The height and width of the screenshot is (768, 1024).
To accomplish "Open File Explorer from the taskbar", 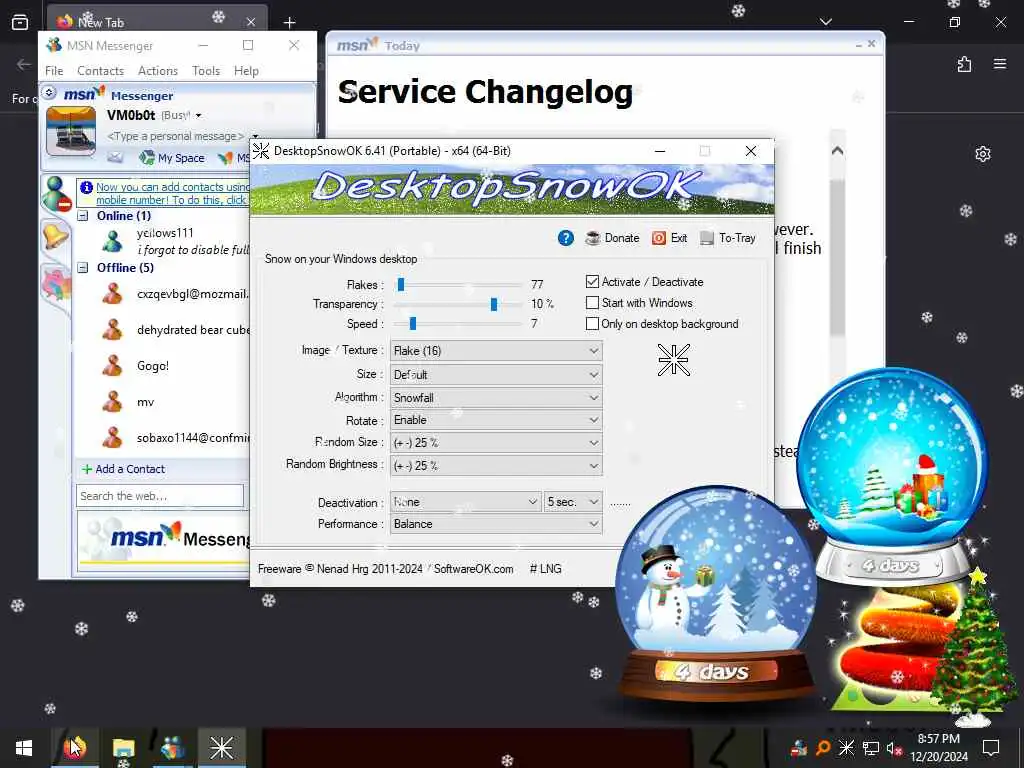I will [123, 748].
